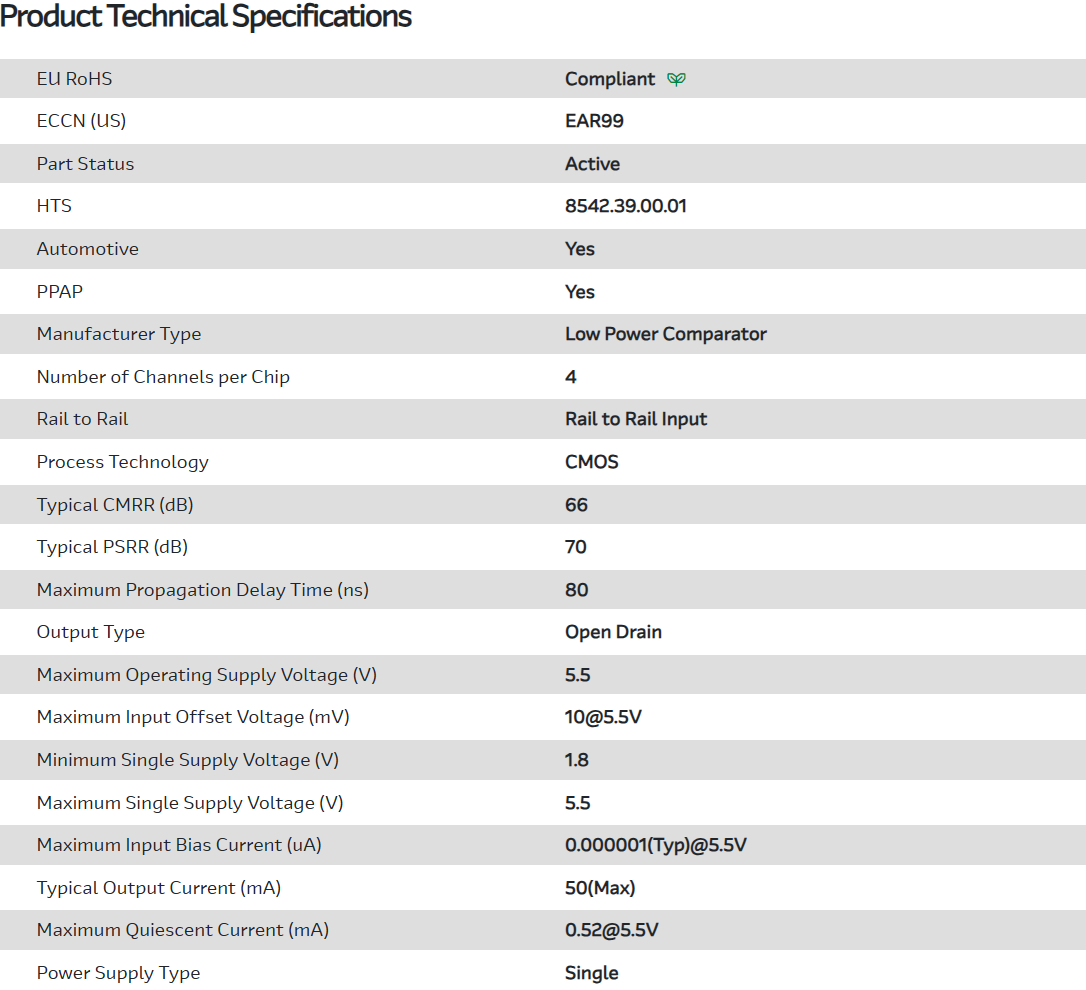Screen dimensions: 1086x990
Task: Select the "Low Power Comparator" value
Action: click(x=666, y=334)
